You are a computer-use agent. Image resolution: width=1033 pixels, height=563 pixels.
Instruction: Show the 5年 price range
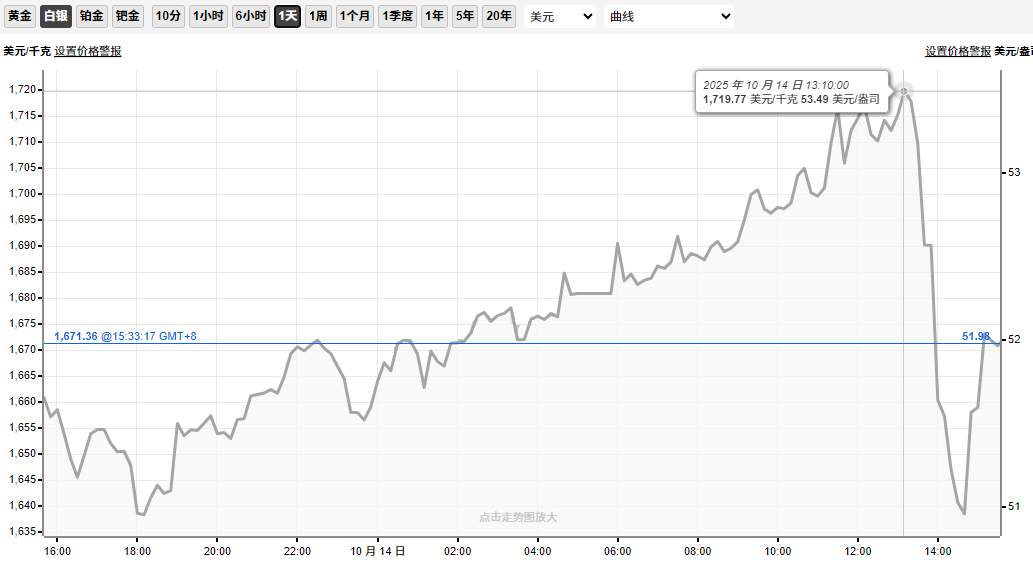(x=465, y=16)
